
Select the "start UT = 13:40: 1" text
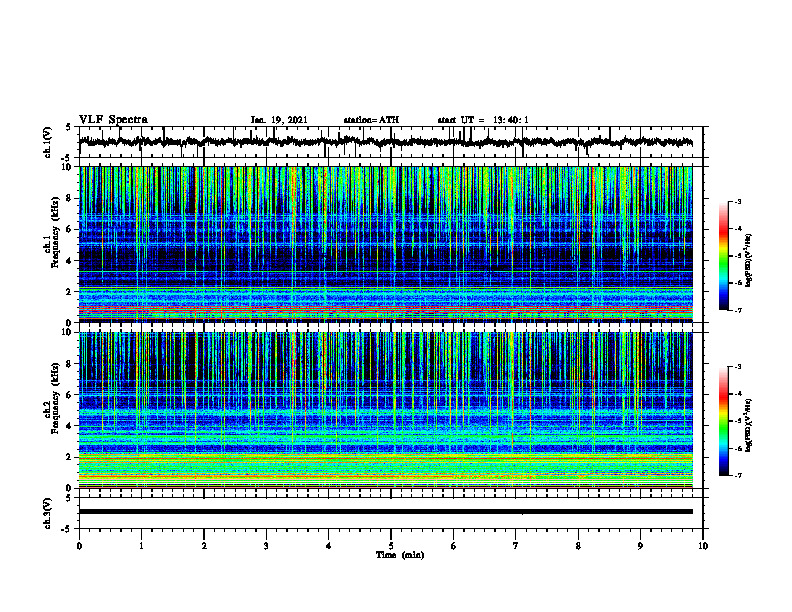pos(483,120)
